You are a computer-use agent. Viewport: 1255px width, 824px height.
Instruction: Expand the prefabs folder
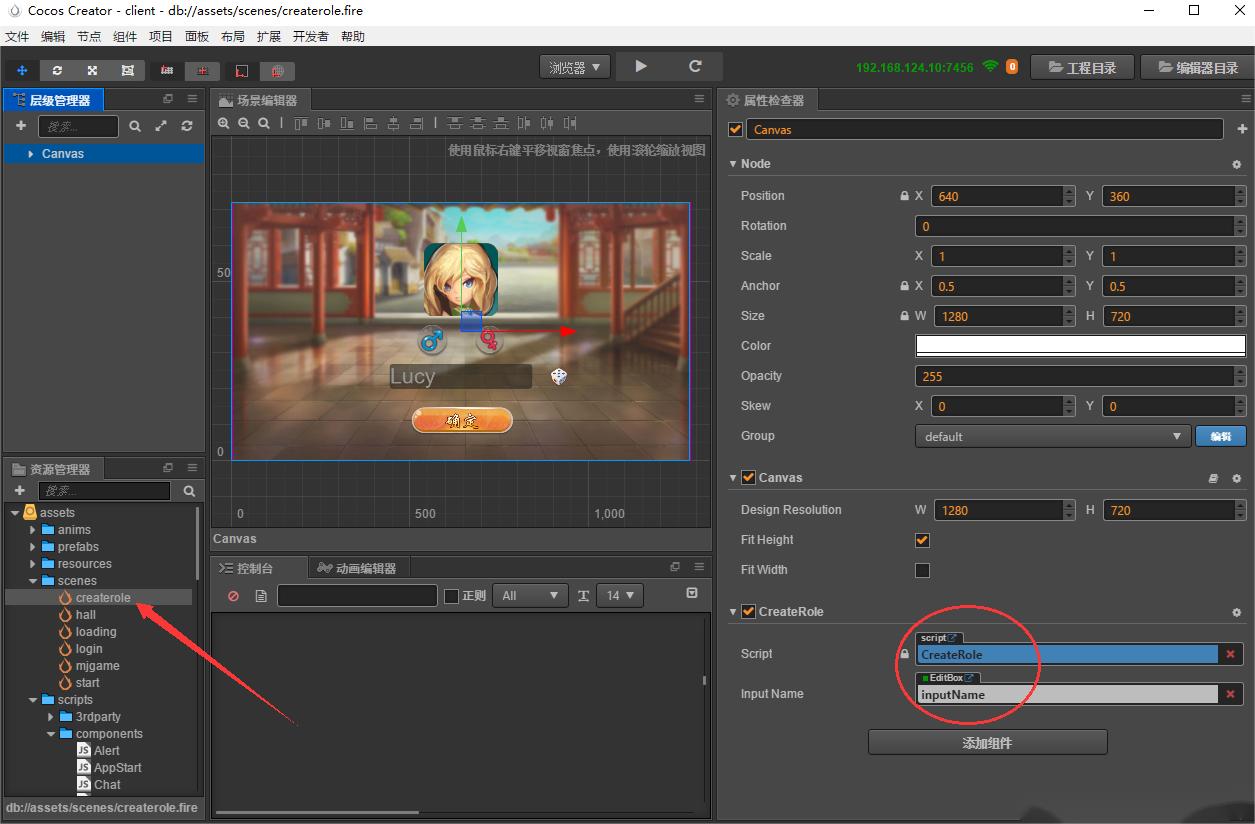point(33,547)
